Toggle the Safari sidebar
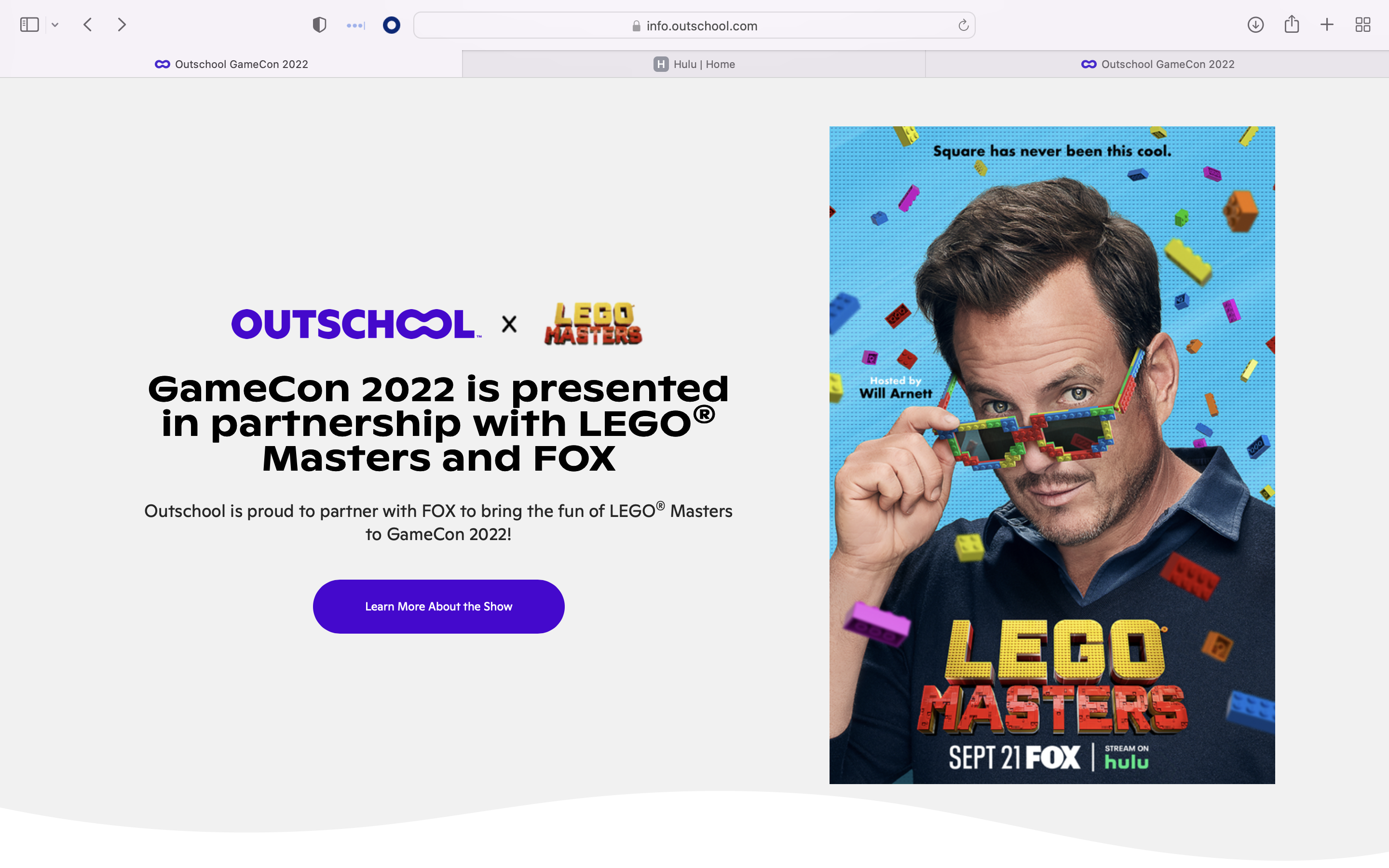This screenshot has height=868, width=1389. tap(29, 25)
